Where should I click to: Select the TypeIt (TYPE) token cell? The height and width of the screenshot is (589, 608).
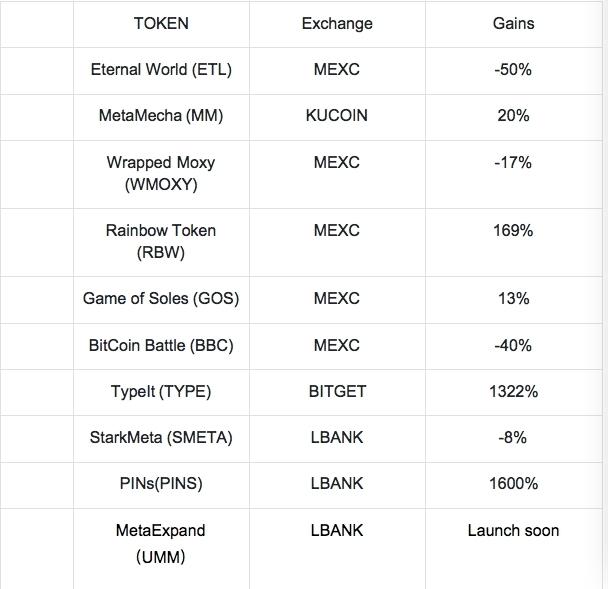coord(161,392)
